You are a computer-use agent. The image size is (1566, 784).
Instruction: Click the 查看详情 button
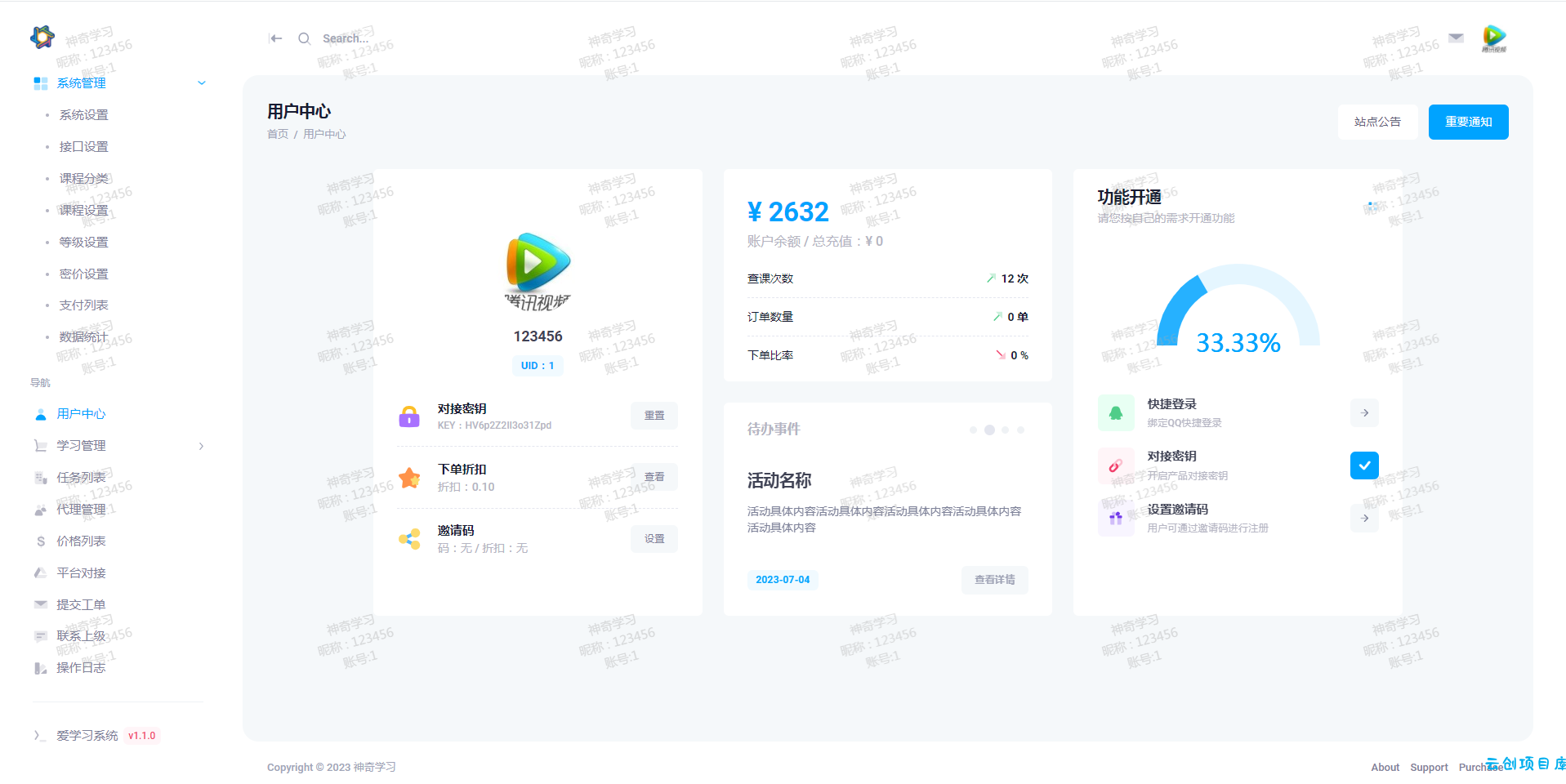994,580
